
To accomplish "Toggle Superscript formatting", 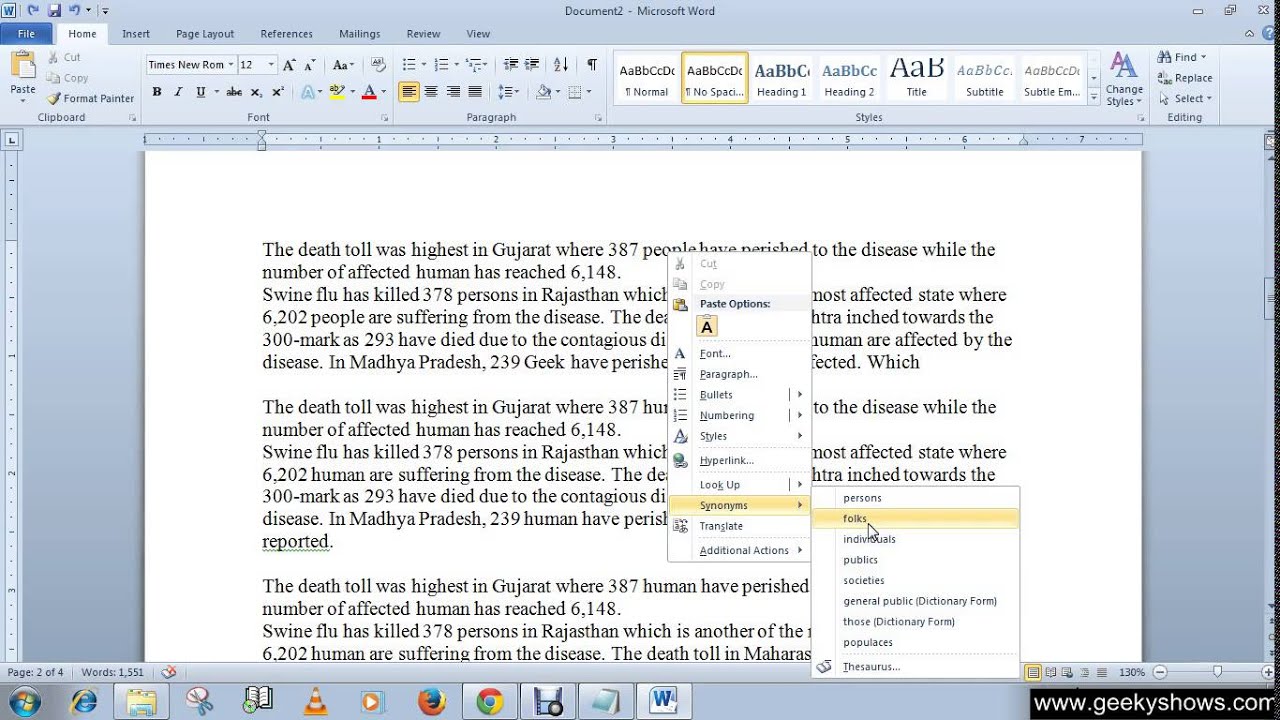I will [278, 92].
